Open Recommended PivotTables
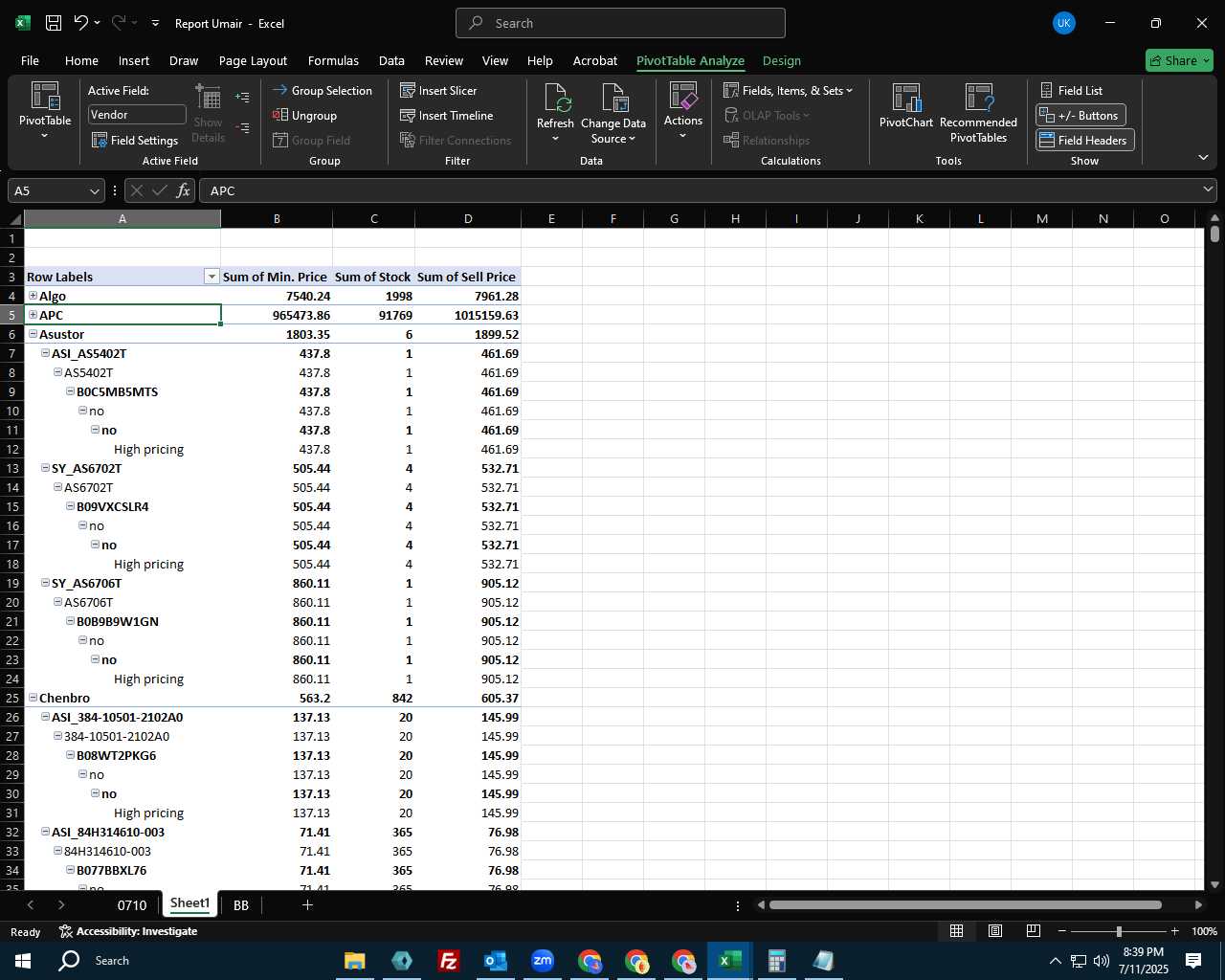This screenshot has width=1225, height=980. coord(978,113)
